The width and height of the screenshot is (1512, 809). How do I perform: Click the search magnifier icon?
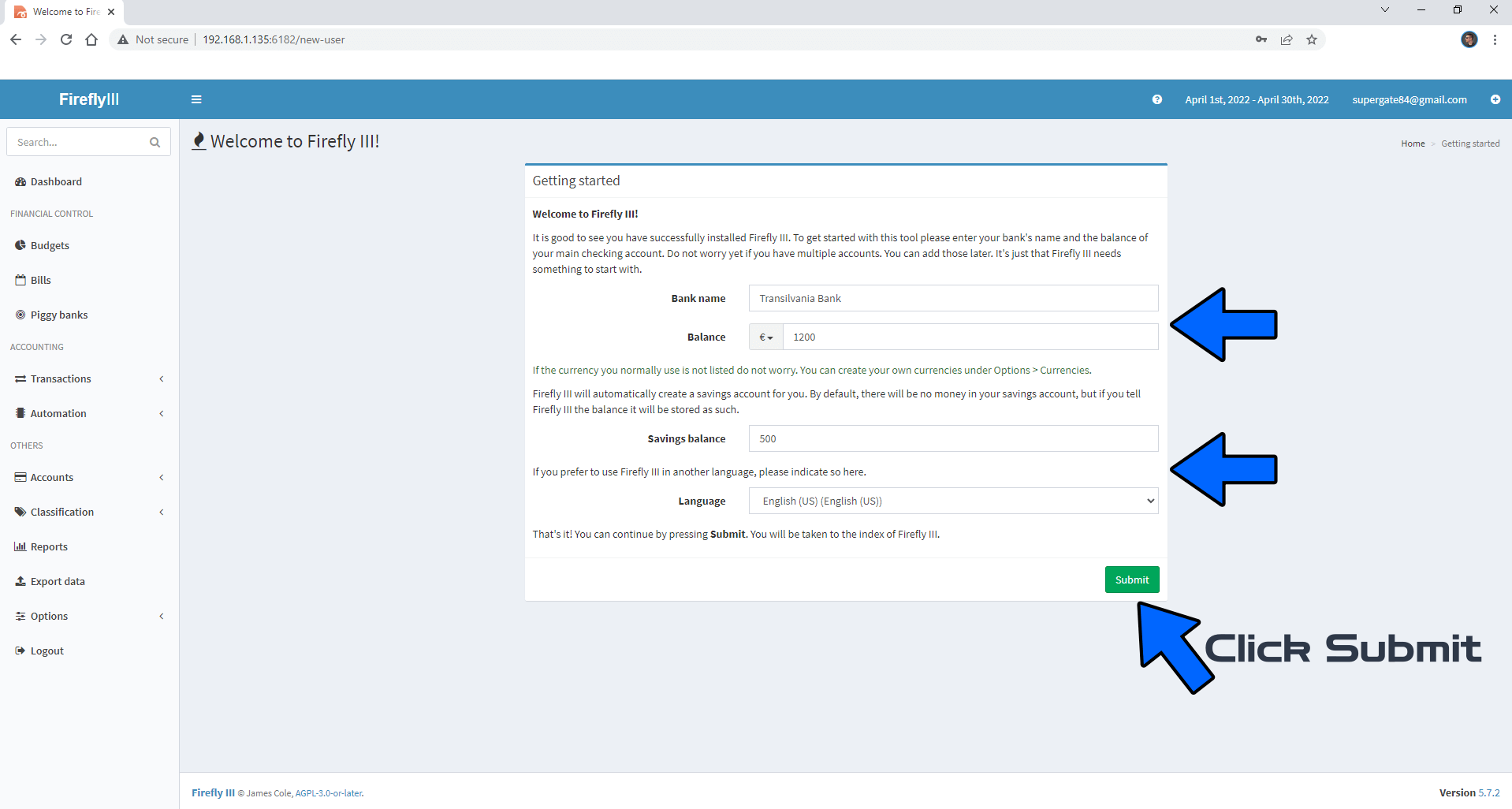pos(155,142)
